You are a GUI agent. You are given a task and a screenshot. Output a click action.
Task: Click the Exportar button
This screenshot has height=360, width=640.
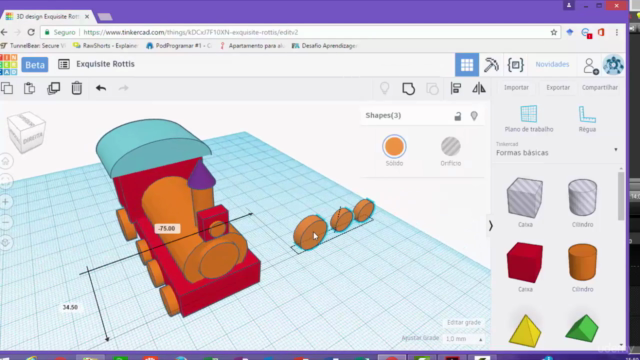tap(558, 87)
